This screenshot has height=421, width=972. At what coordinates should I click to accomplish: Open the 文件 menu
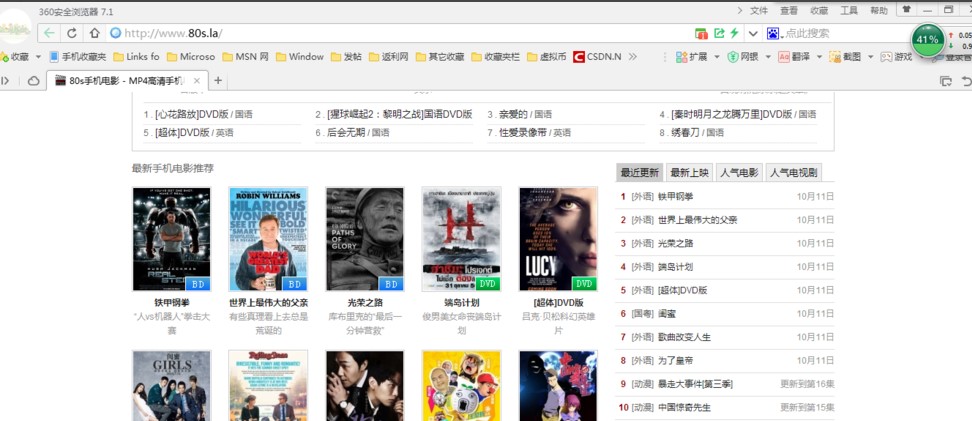(759, 11)
